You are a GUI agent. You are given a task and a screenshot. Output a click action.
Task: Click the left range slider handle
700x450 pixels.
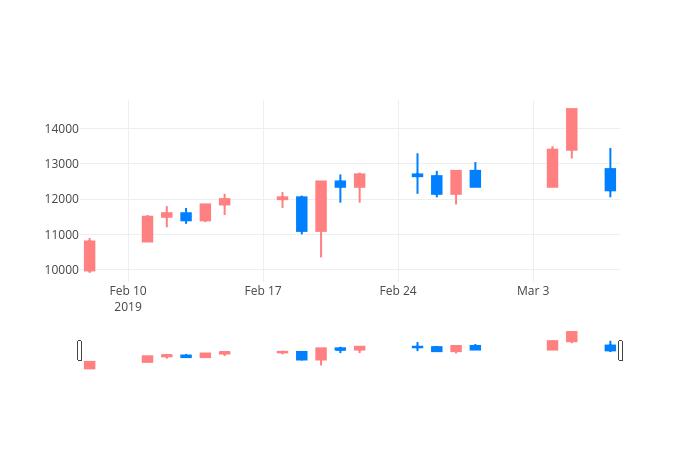point(79,350)
